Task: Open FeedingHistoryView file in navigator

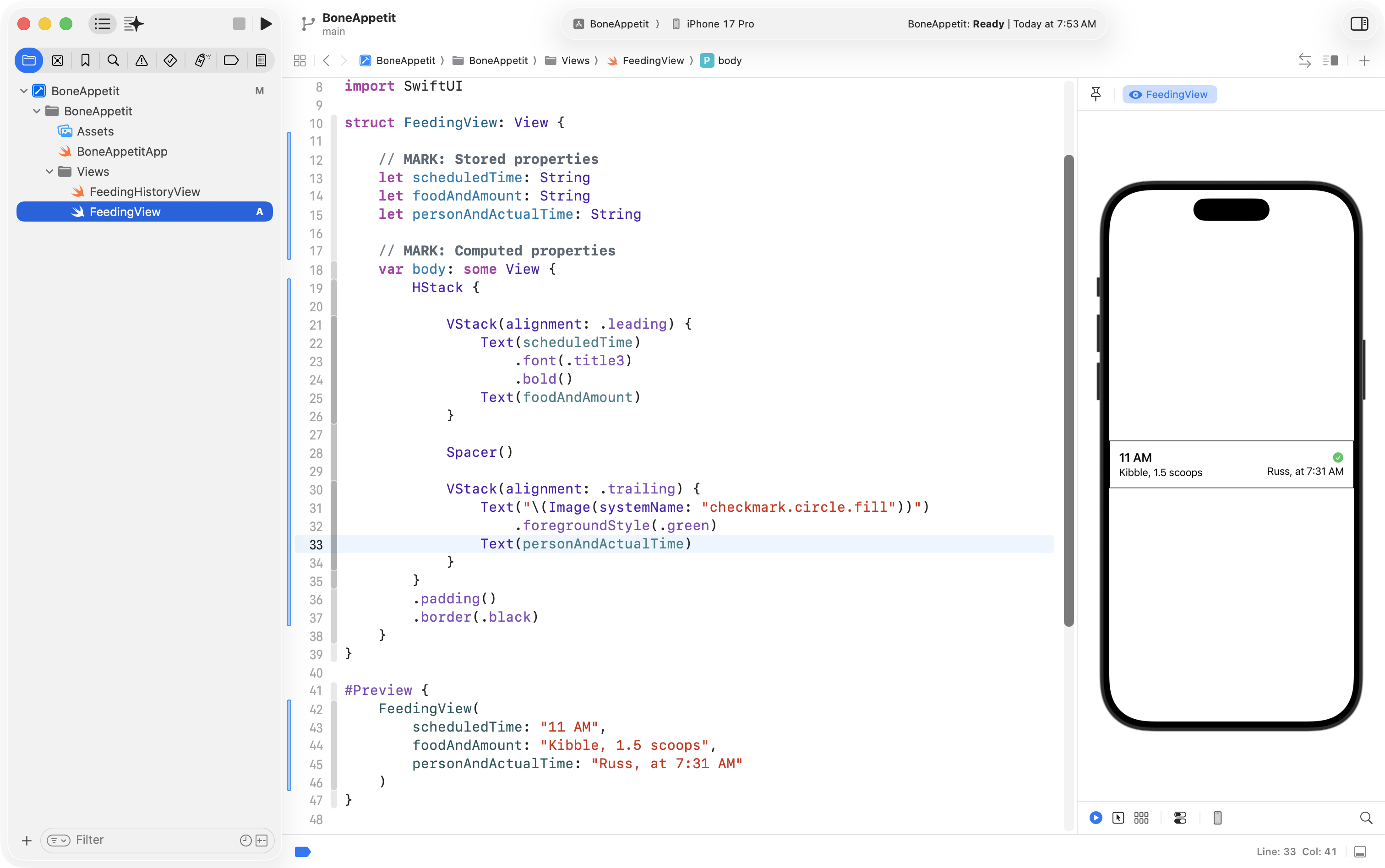Action: pyautogui.click(x=145, y=192)
